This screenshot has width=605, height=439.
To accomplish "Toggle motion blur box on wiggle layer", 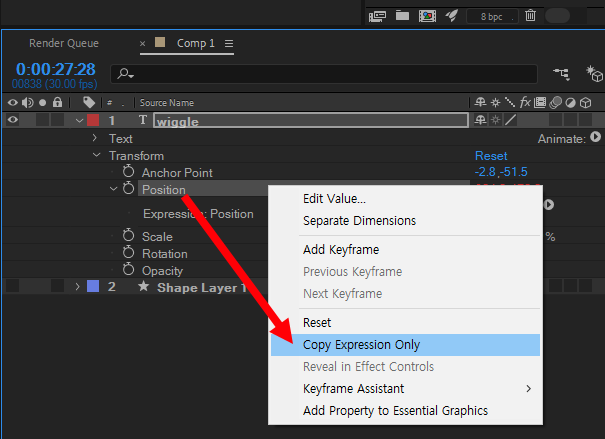I will click(556, 120).
